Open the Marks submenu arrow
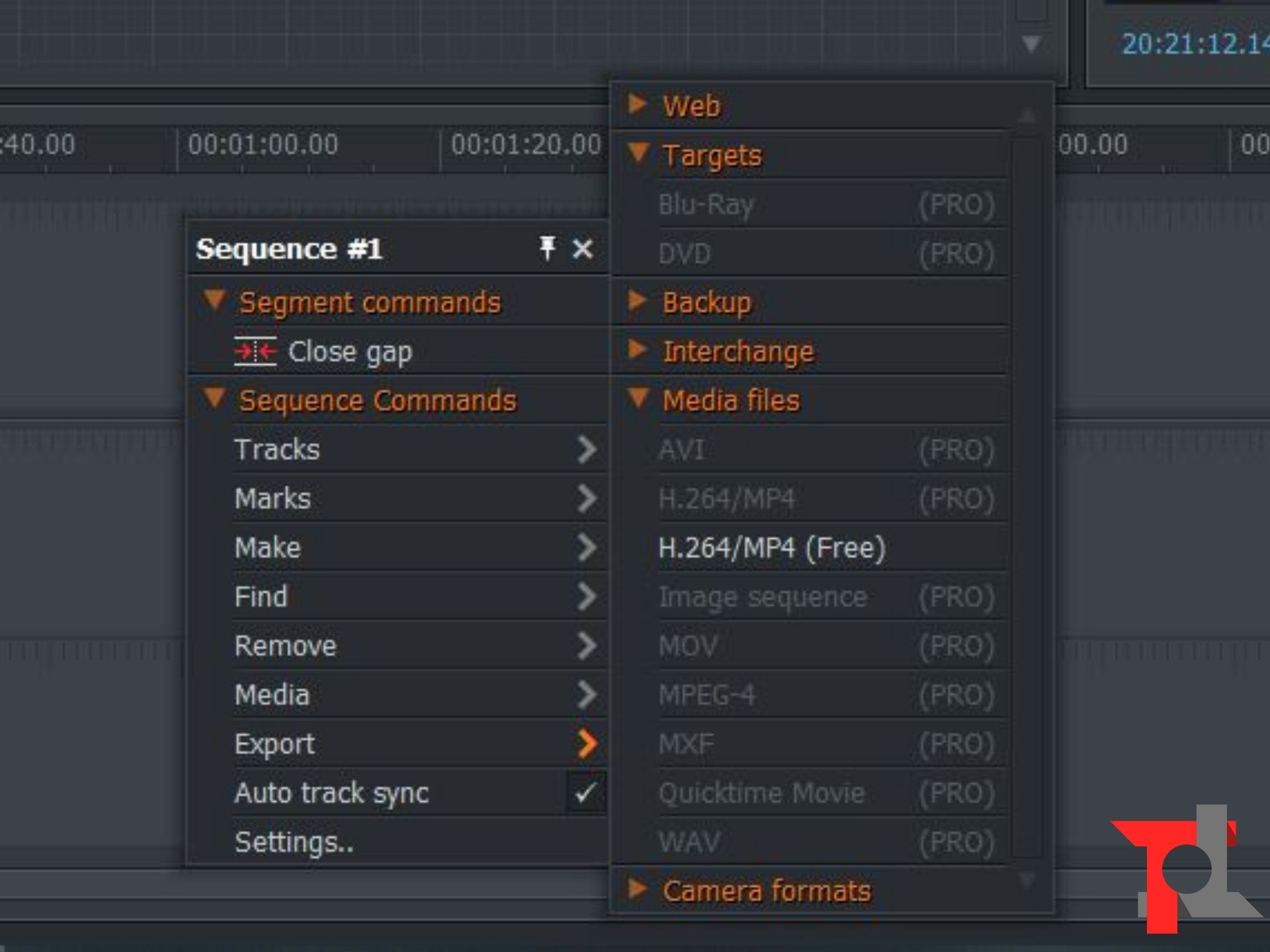This screenshot has width=1270, height=952. click(586, 498)
